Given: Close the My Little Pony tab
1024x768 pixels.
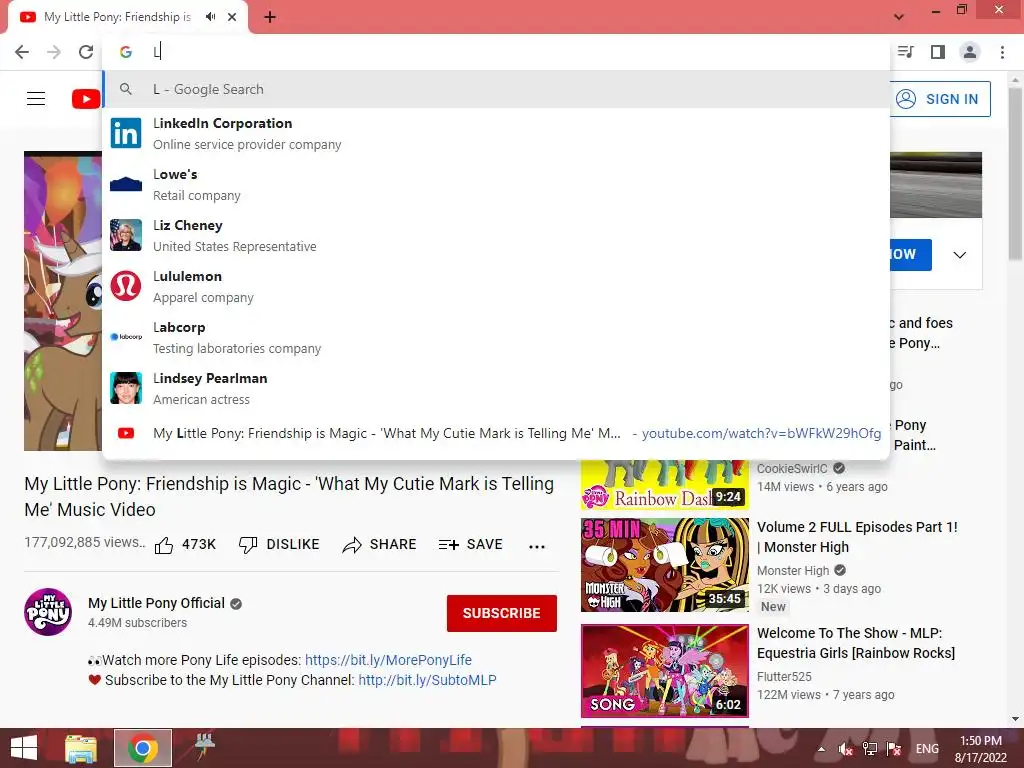Looking at the screenshot, I should pos(232,17).
